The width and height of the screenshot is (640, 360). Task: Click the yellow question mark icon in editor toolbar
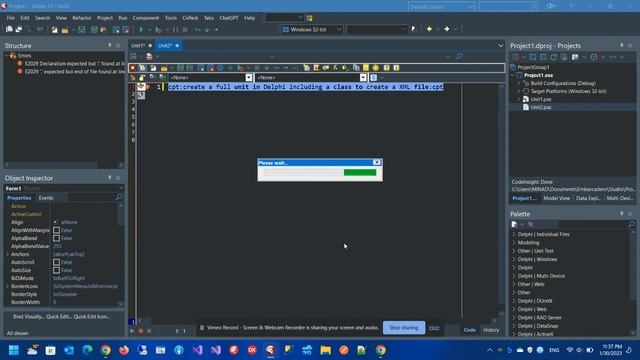point(386,68)
